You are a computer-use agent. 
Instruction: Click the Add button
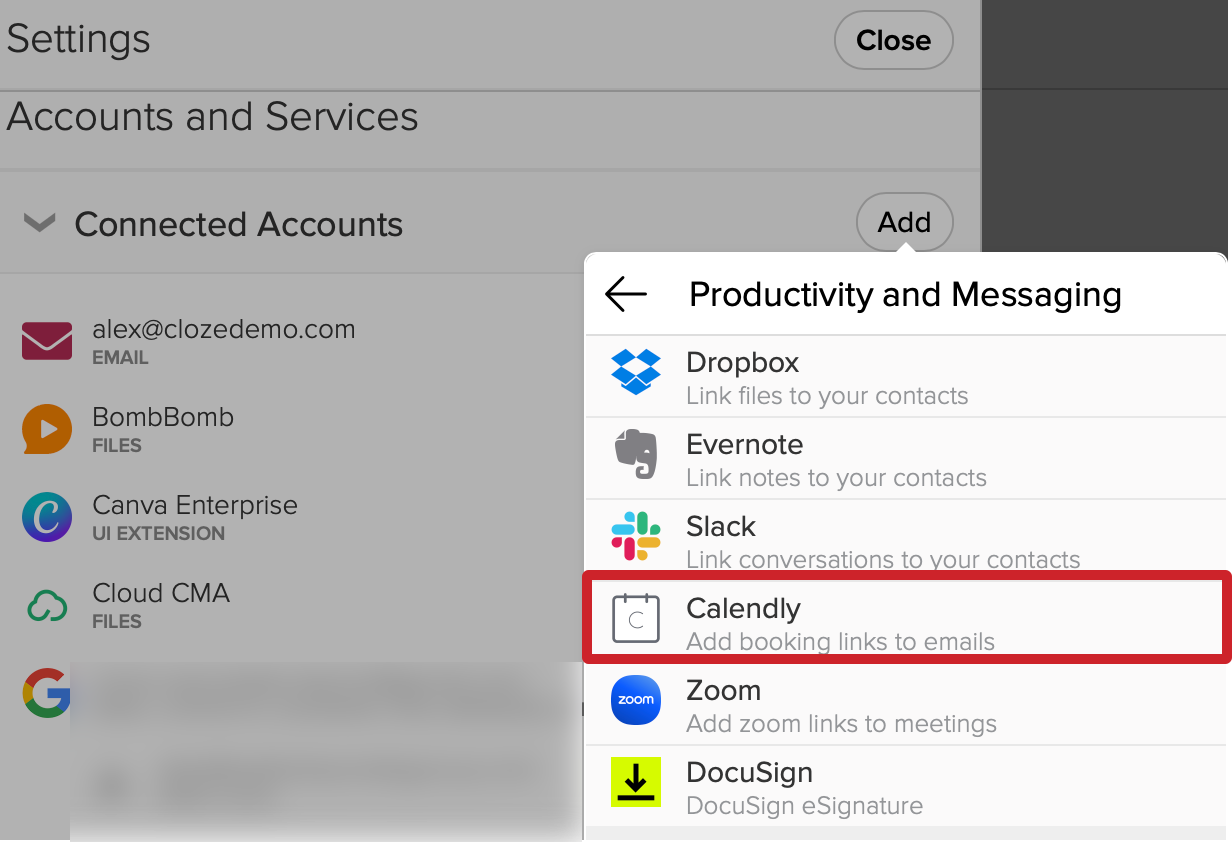point(904,222)
